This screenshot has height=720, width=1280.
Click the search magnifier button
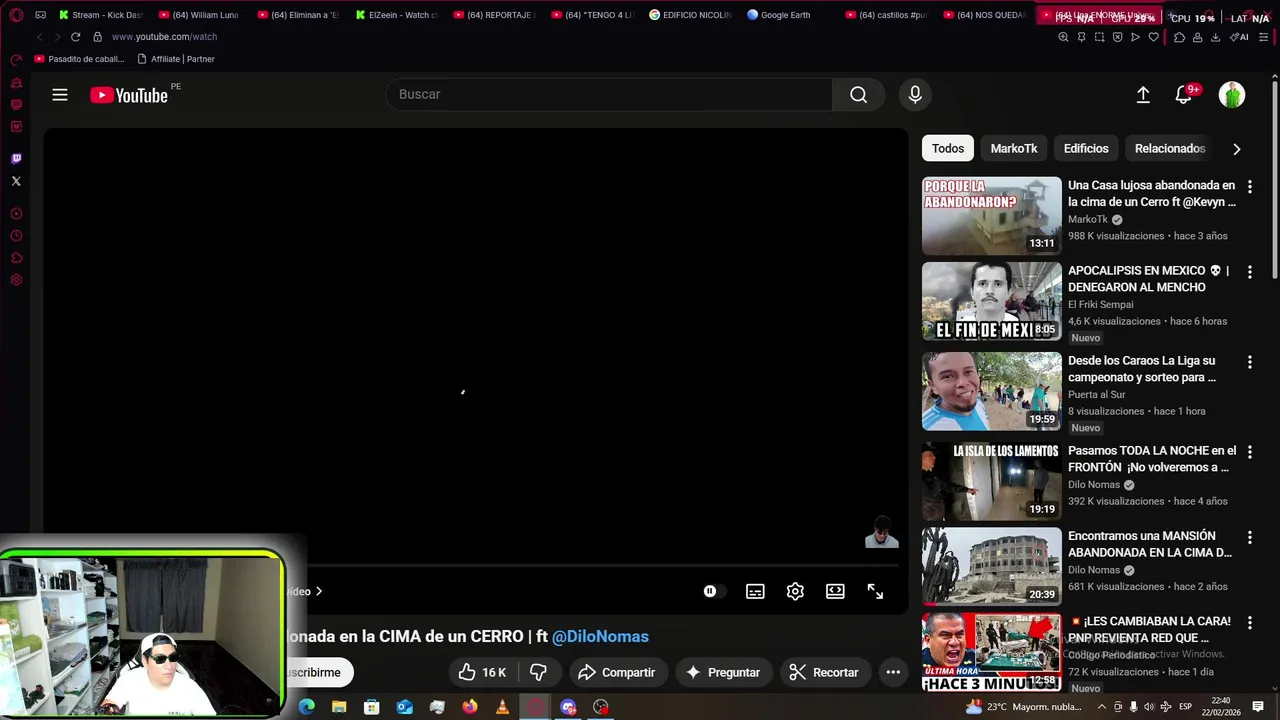pyautogui.click(x=858, y=94)
